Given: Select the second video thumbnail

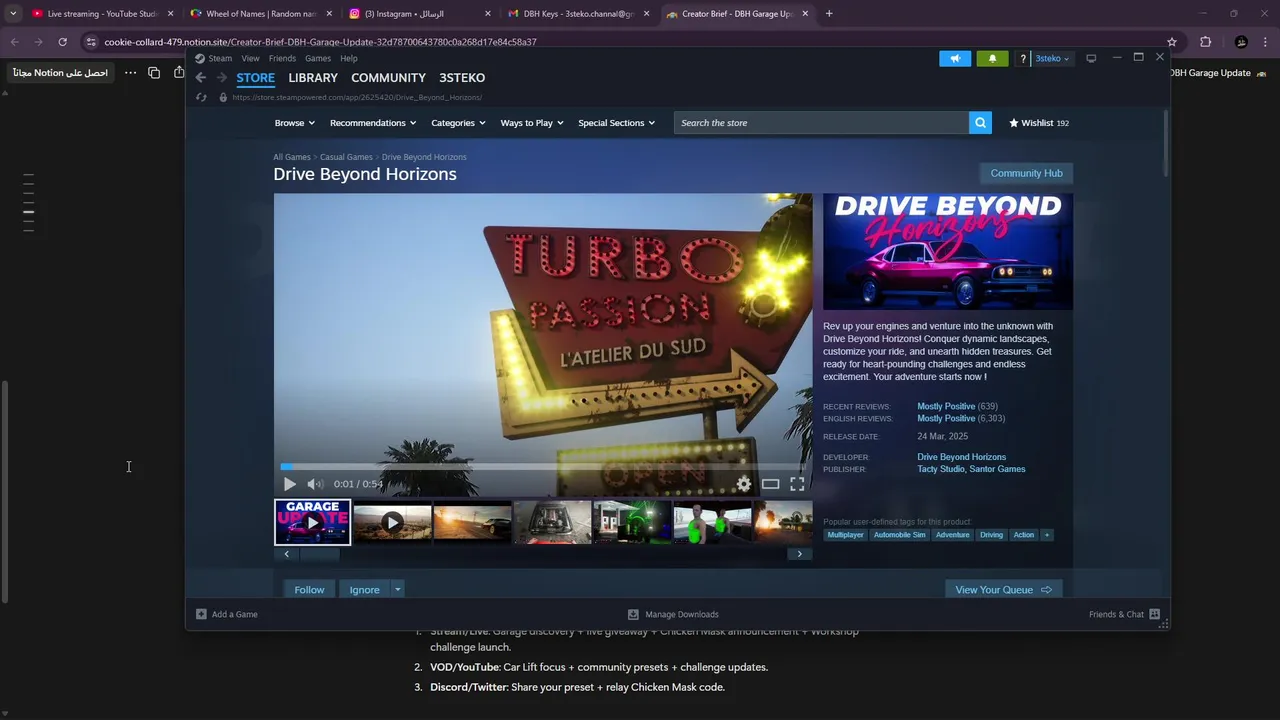Looking at the screenshot, I should (392, 522).
